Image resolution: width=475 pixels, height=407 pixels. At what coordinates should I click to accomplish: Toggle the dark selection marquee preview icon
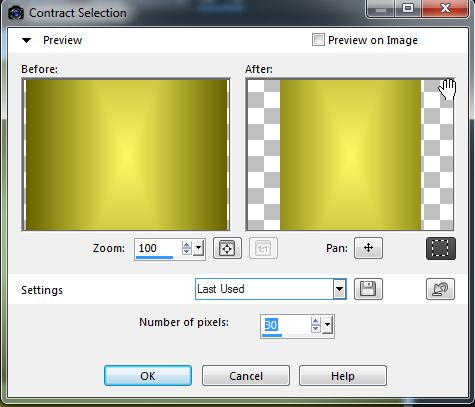[x=441, y=248]
